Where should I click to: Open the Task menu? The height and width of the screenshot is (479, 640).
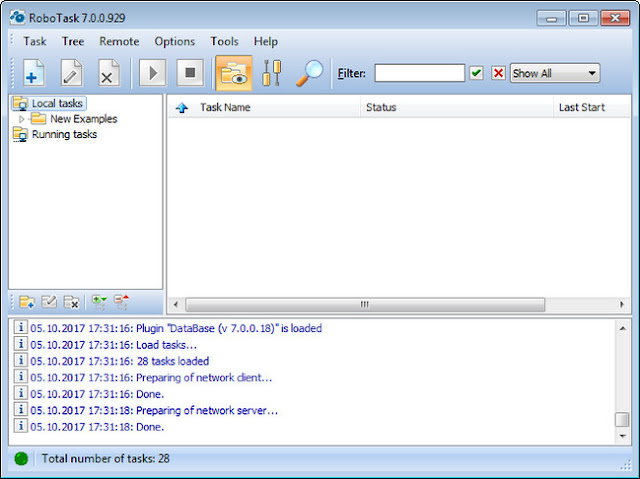[35, 42]
